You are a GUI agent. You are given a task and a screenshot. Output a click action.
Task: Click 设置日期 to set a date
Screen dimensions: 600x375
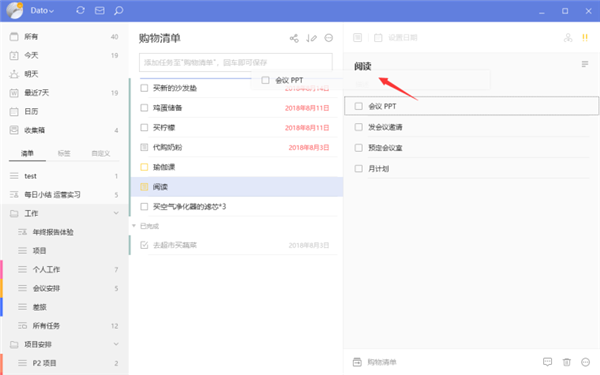(x=403, y=38)
